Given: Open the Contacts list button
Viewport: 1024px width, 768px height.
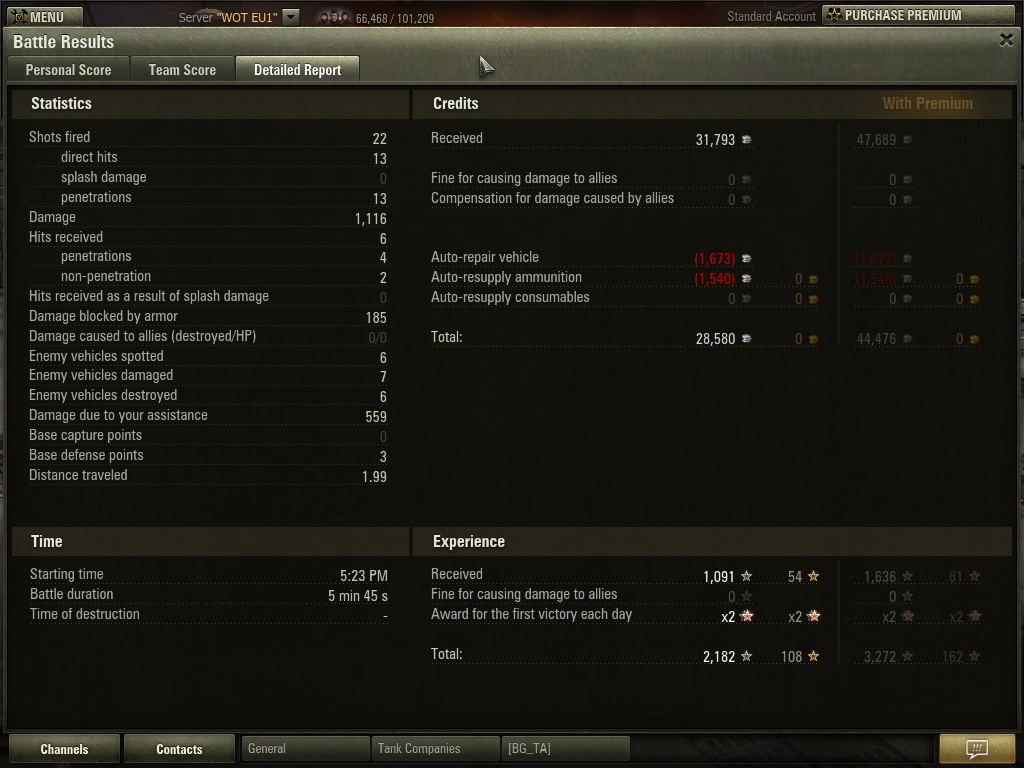Looking at the screenshot, I should (x=179, y=749).
